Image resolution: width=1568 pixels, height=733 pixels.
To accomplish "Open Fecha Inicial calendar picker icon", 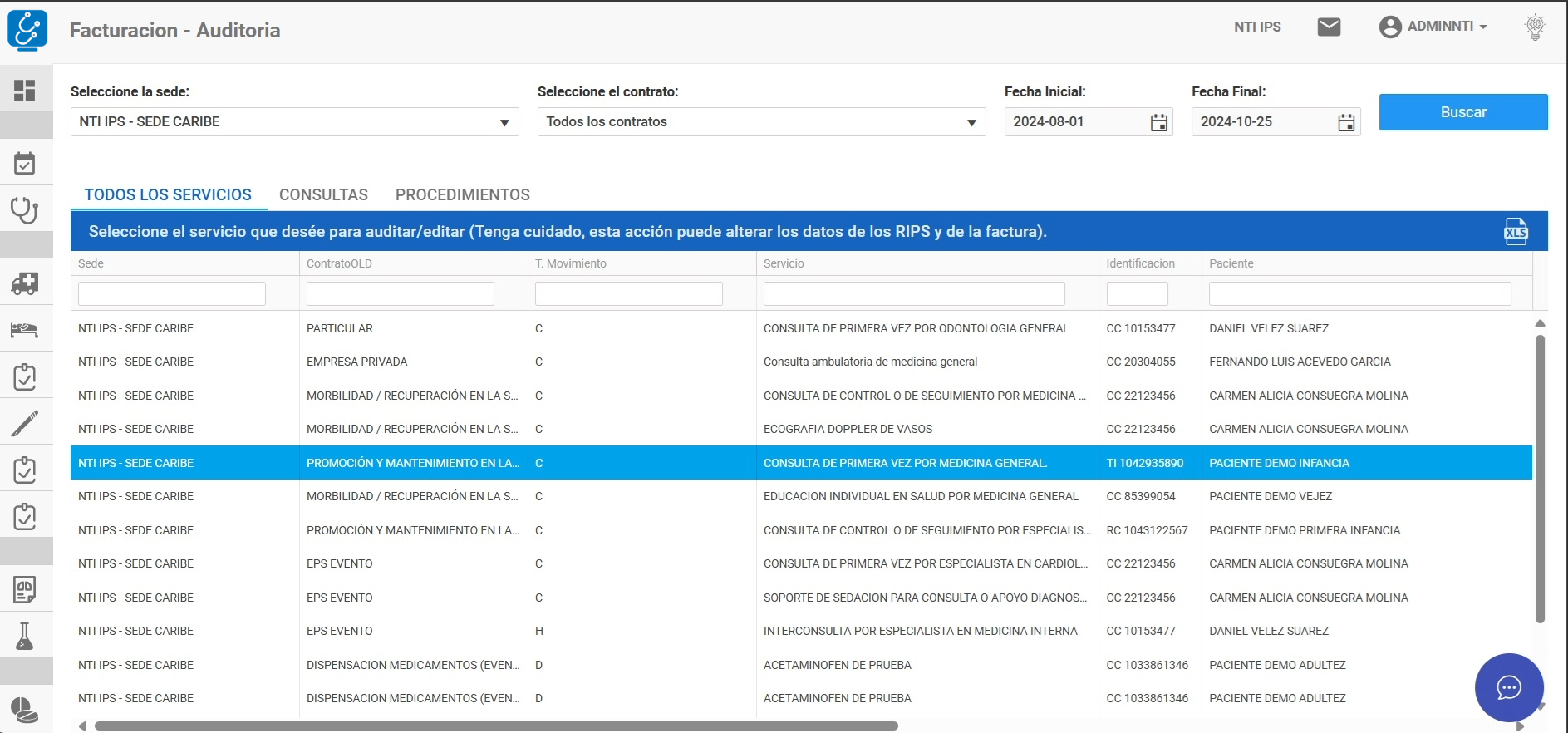I will (1158, 123).
